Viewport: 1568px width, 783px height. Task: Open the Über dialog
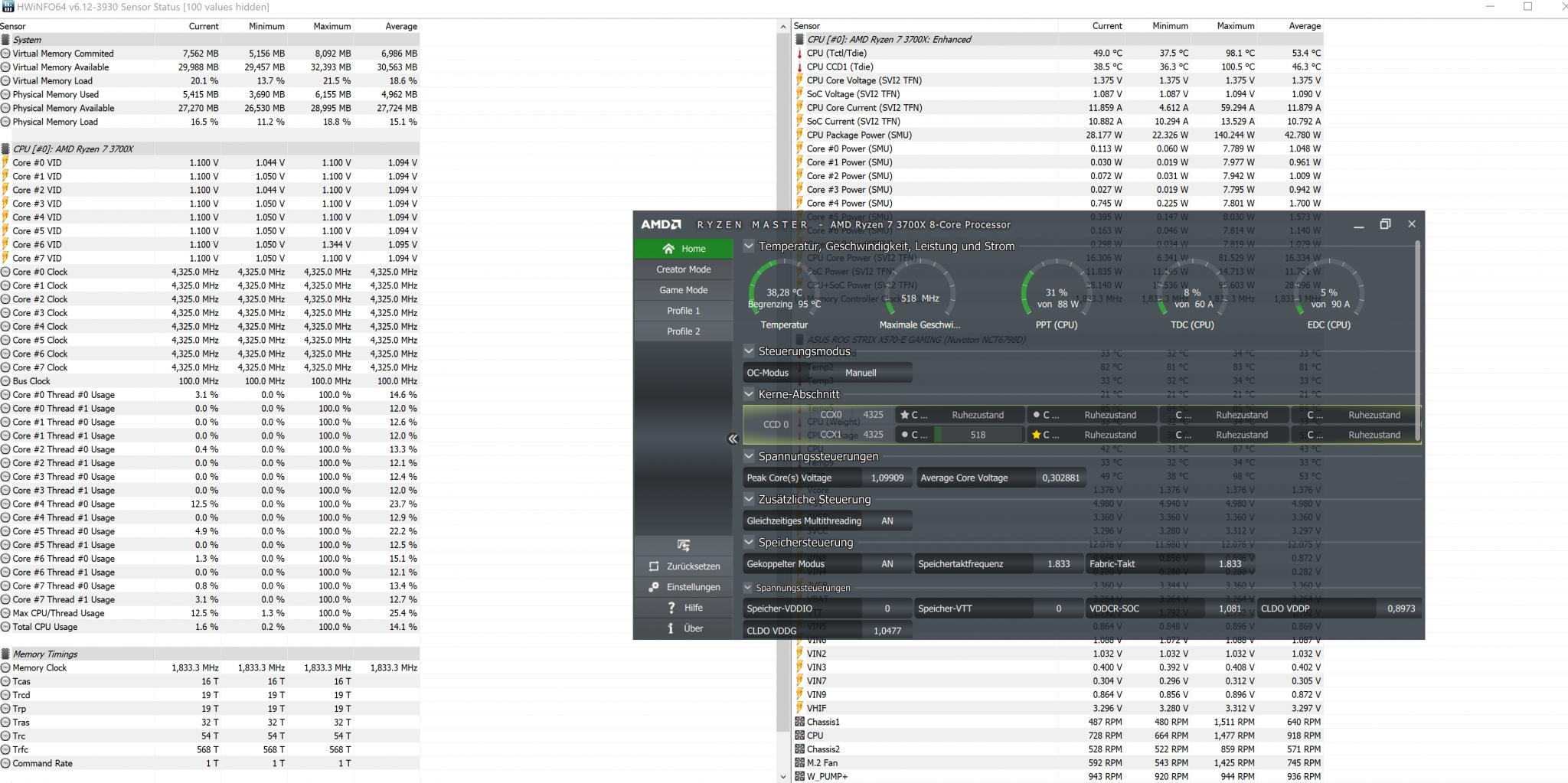684,628
